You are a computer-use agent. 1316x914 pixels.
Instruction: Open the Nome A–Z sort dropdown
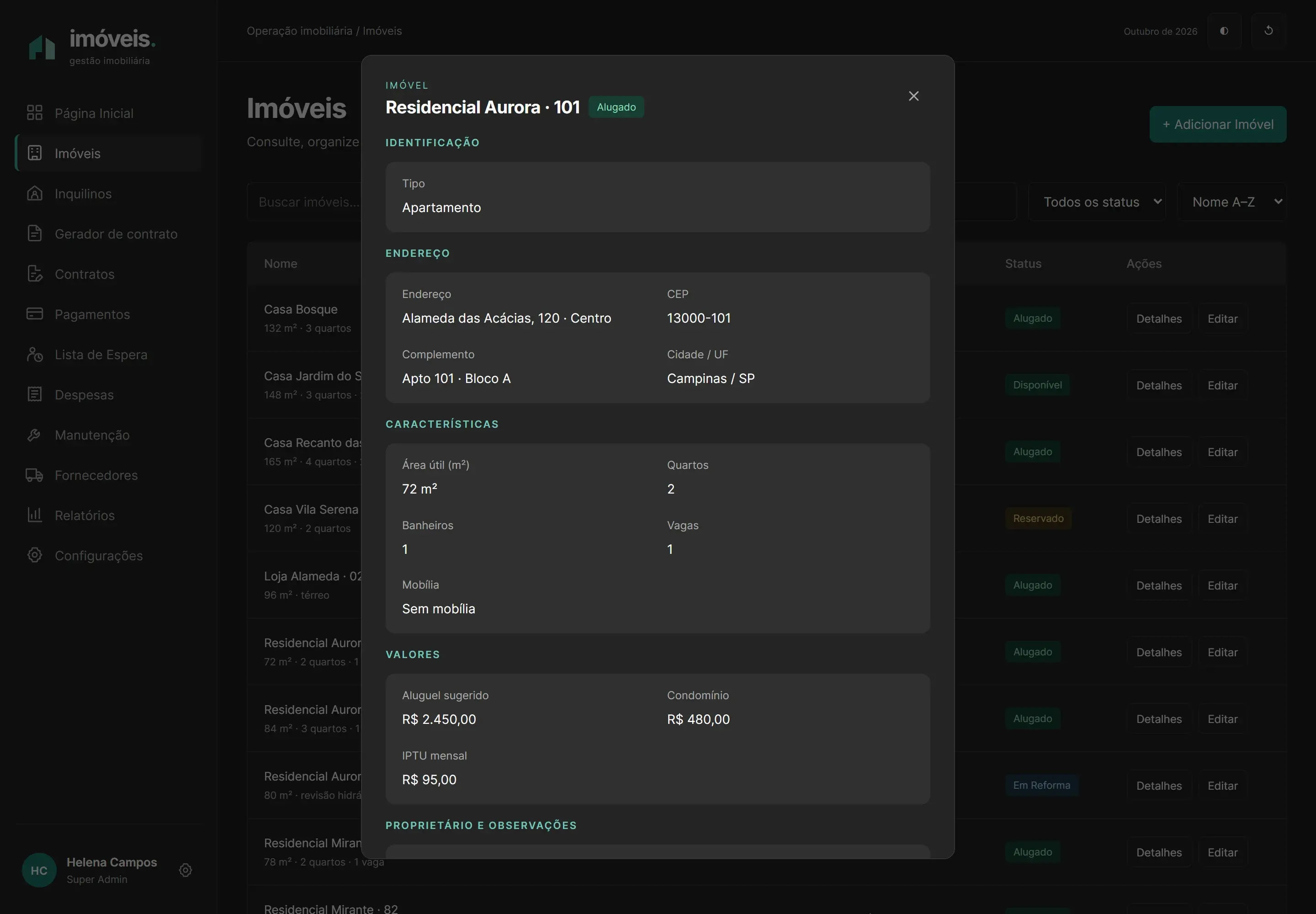tap(1232, 202)
